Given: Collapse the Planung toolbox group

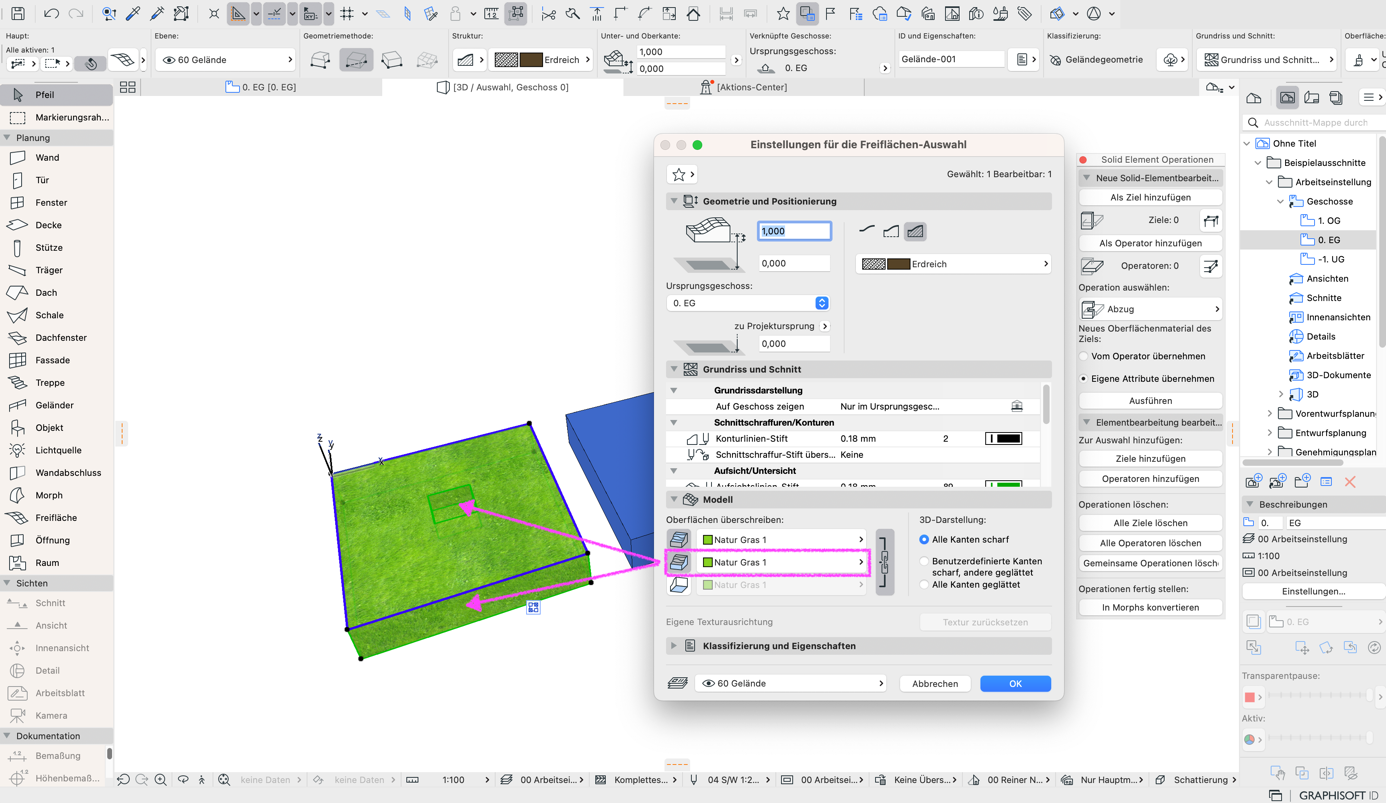Looking at the screenshot, I should click(x=7, y=138).
